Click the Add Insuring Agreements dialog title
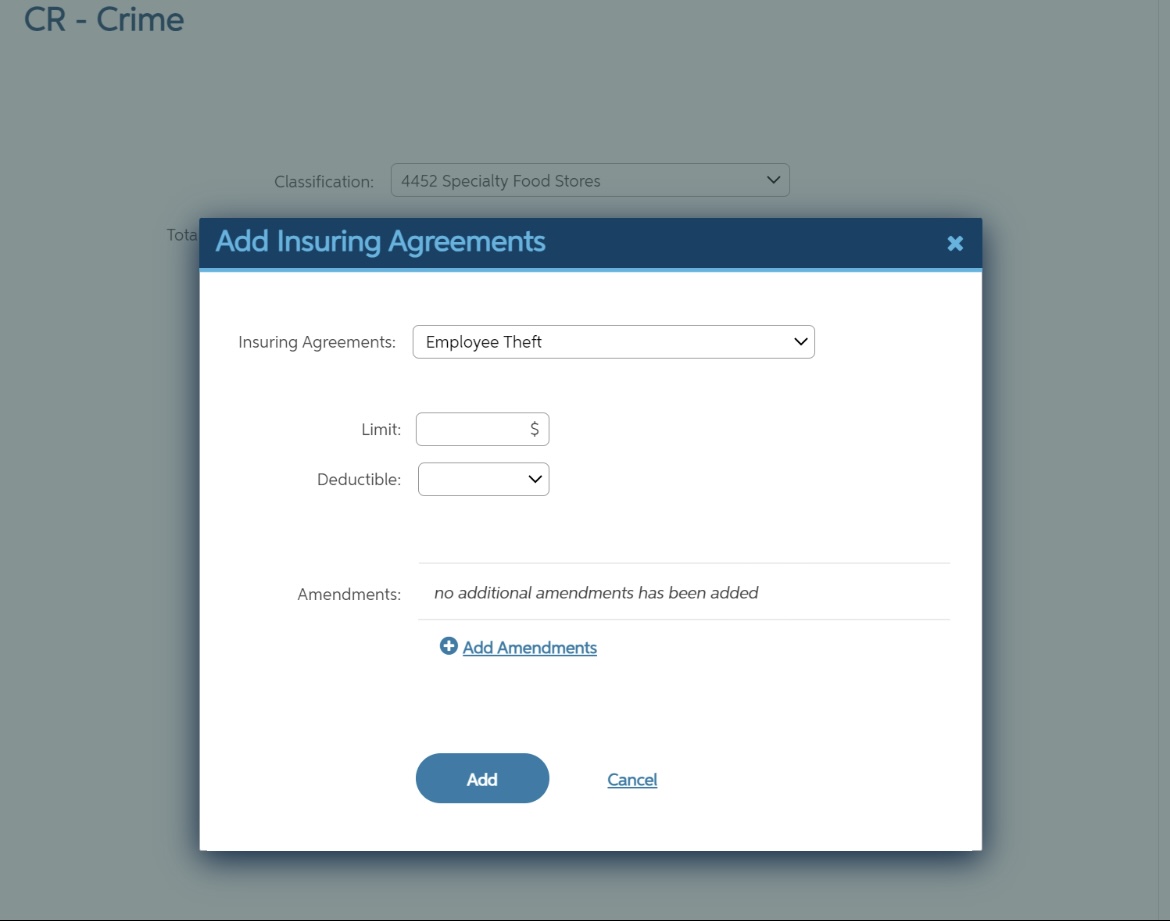This screenshot has width=1170, height=921. [381, 242]
